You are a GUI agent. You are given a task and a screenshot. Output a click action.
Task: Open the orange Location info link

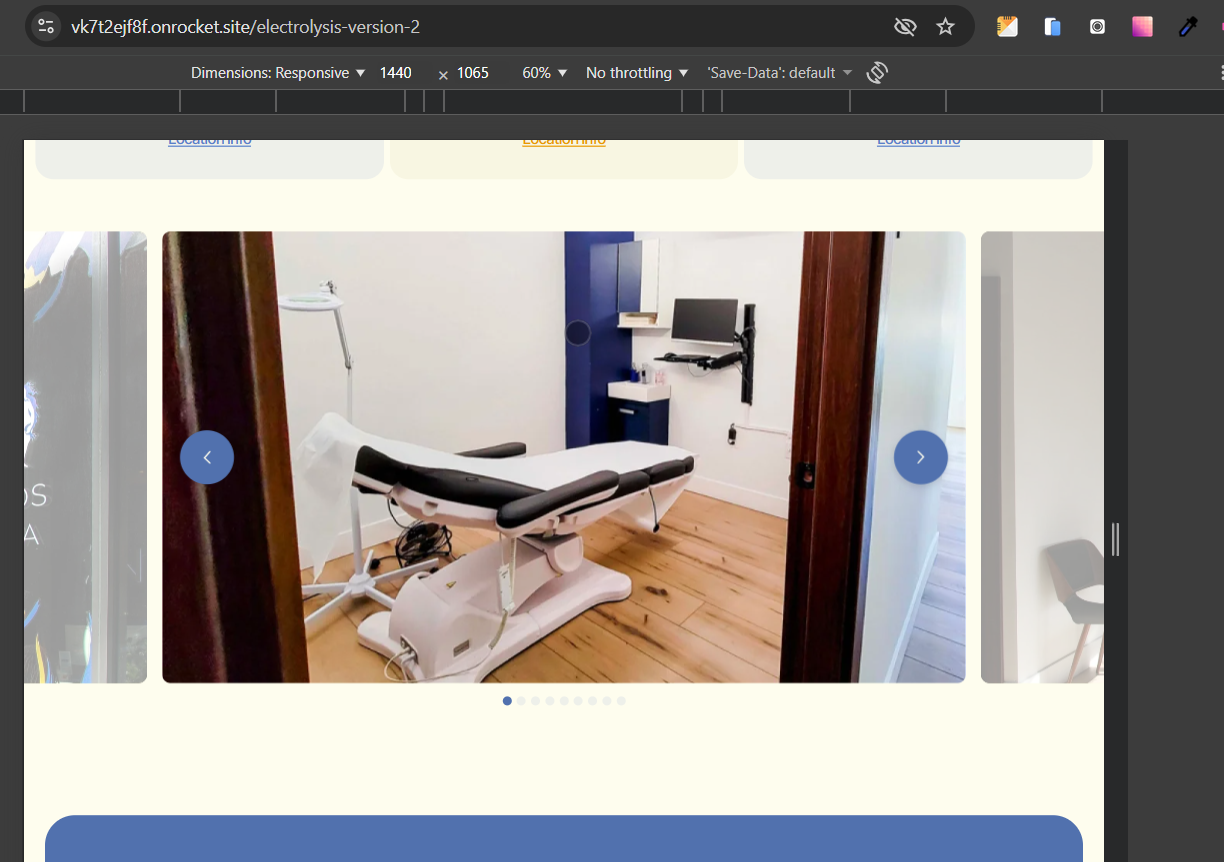(x=564, y=141)
